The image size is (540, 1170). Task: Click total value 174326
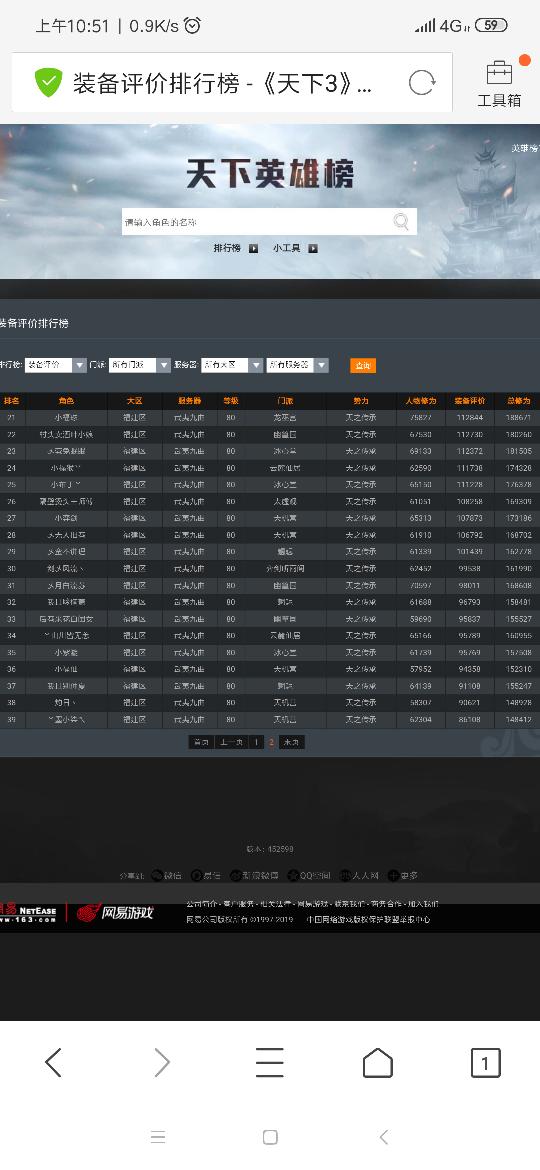518,468
